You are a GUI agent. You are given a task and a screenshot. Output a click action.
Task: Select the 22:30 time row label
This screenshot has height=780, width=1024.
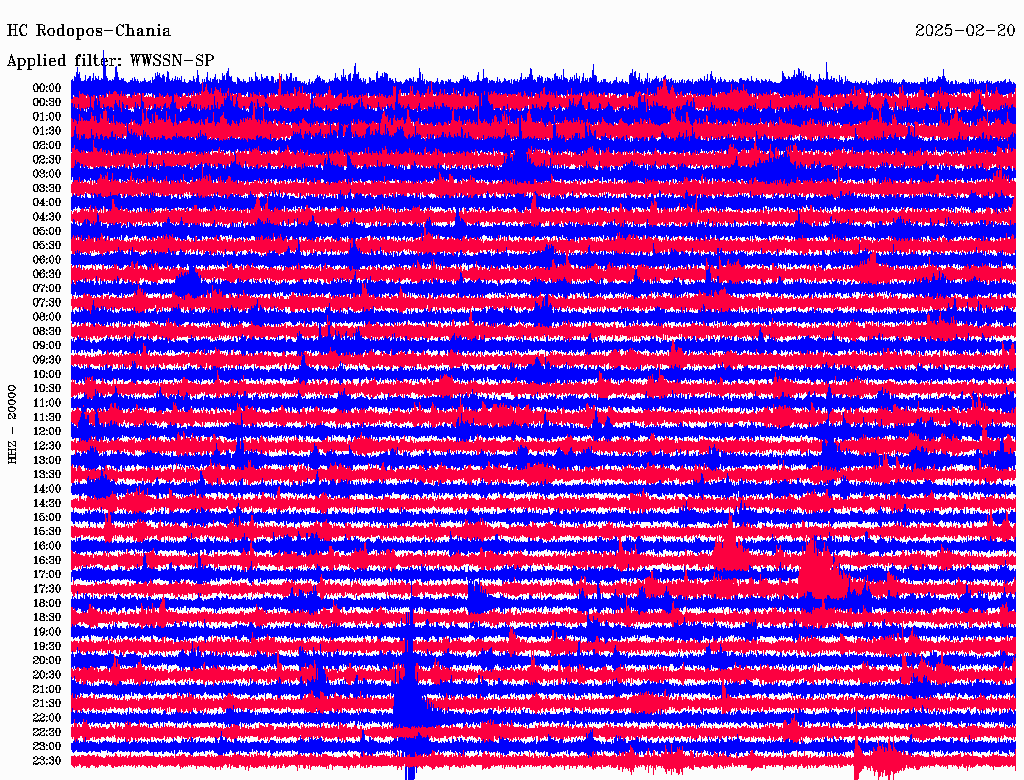[x=47, y=732]
